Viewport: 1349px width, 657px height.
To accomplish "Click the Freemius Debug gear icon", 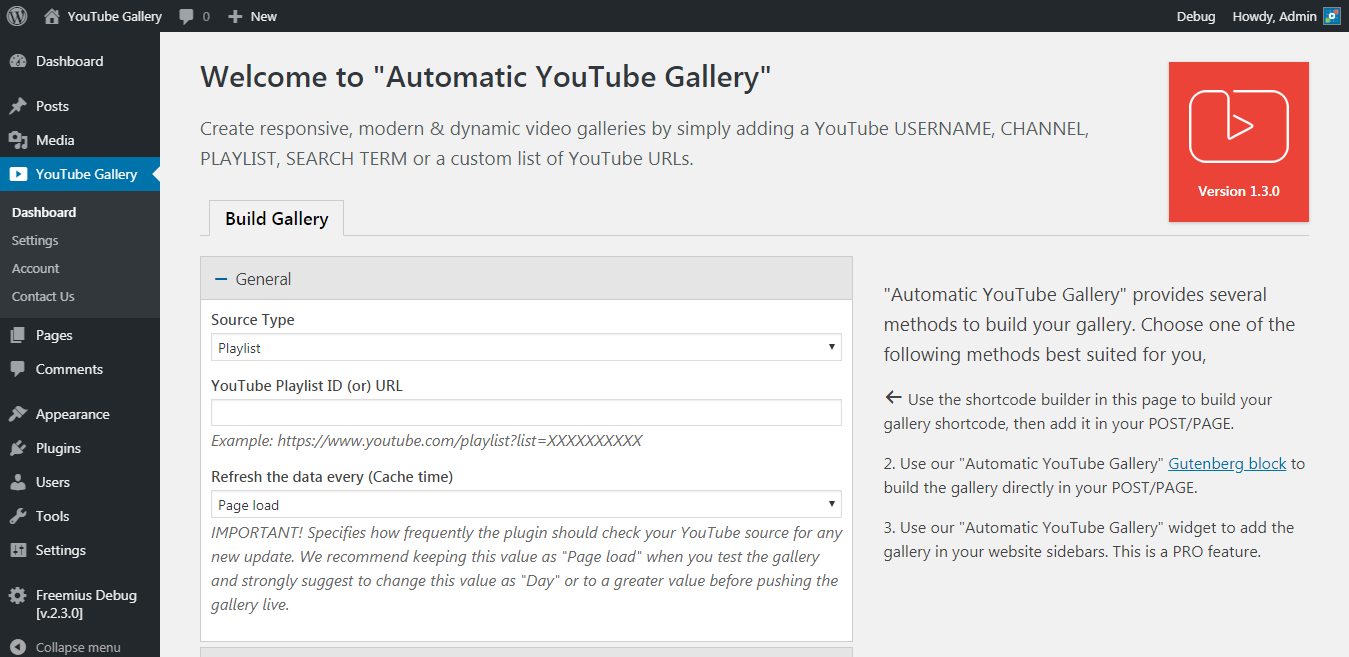I will pyautogui.click(x=18, y=596).
